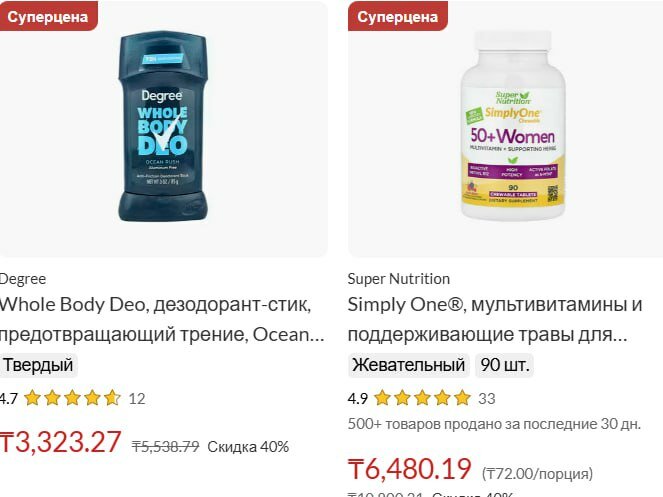Click the 500+ товаров продано text
The width and height of the screenshot is (663, 497).
point(494,424)
